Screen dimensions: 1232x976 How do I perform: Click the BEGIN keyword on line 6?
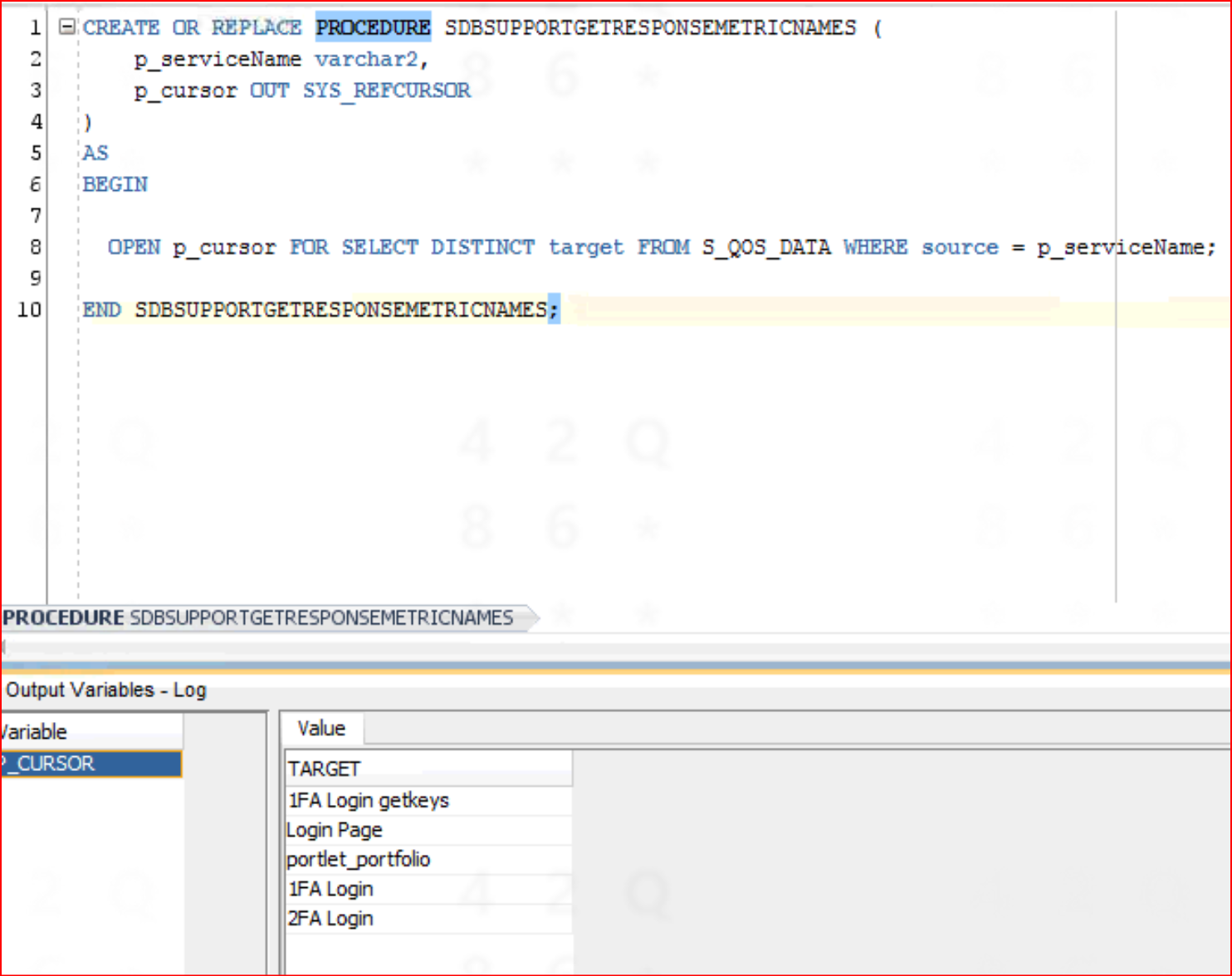[x=115, y=184]
